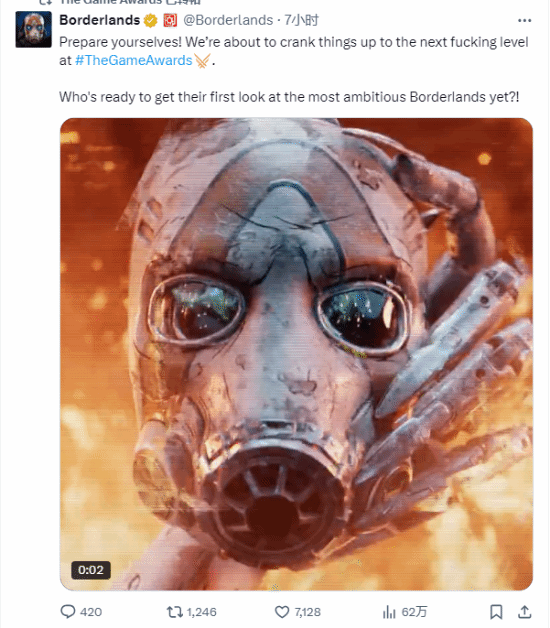Image resolution: width=550 pixels, height=628 pixels.
Task: Click the Game Awards hashtag emoji
Action: coord(202,60)
